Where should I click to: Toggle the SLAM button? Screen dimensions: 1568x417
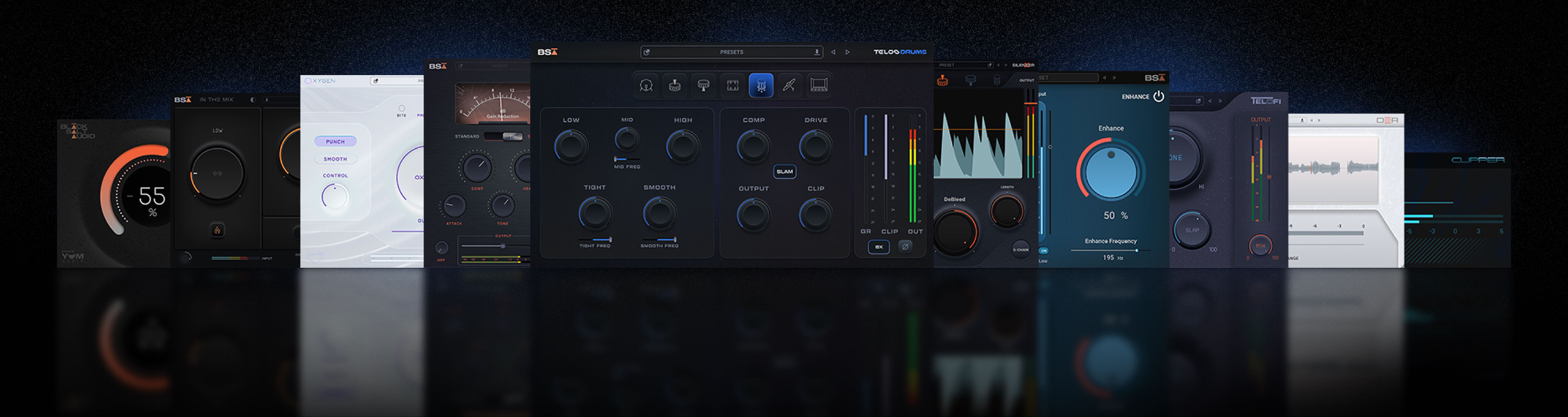coord(785,171)
